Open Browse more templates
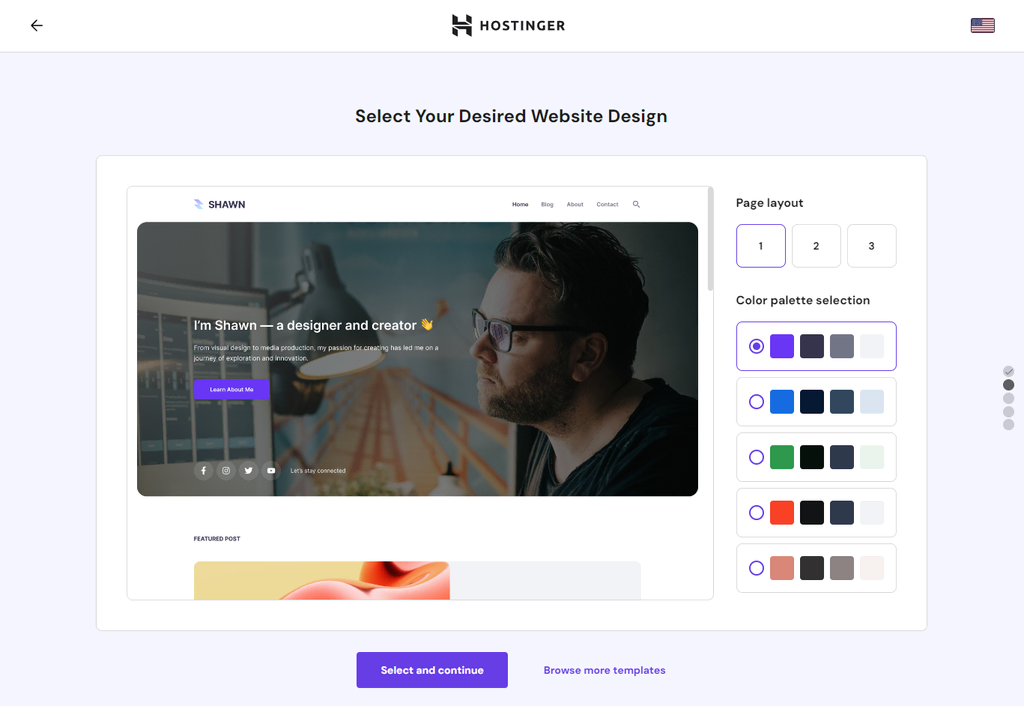Viewport: 1024px width, 706px height. tap(604, 670)
